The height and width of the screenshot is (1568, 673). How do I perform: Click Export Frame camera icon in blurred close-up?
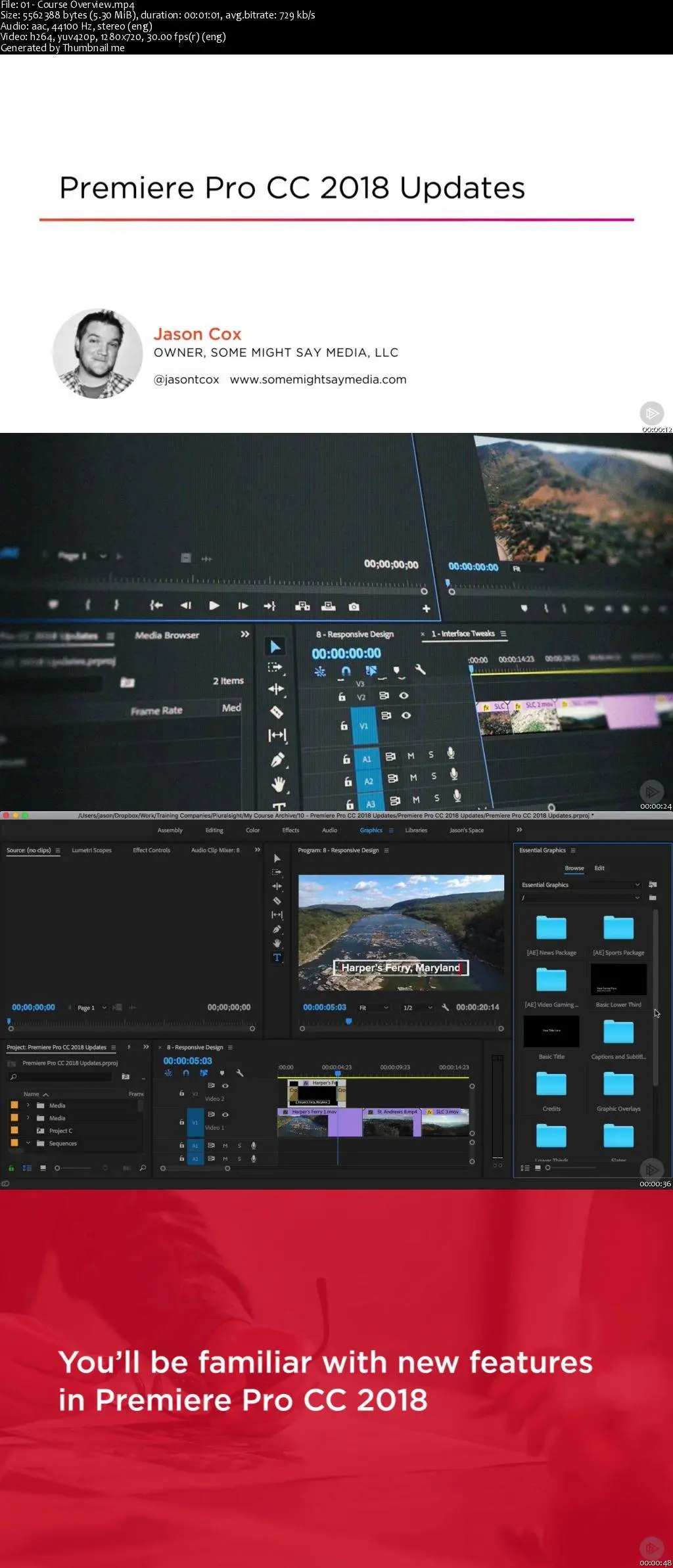(x=354, y=607)
